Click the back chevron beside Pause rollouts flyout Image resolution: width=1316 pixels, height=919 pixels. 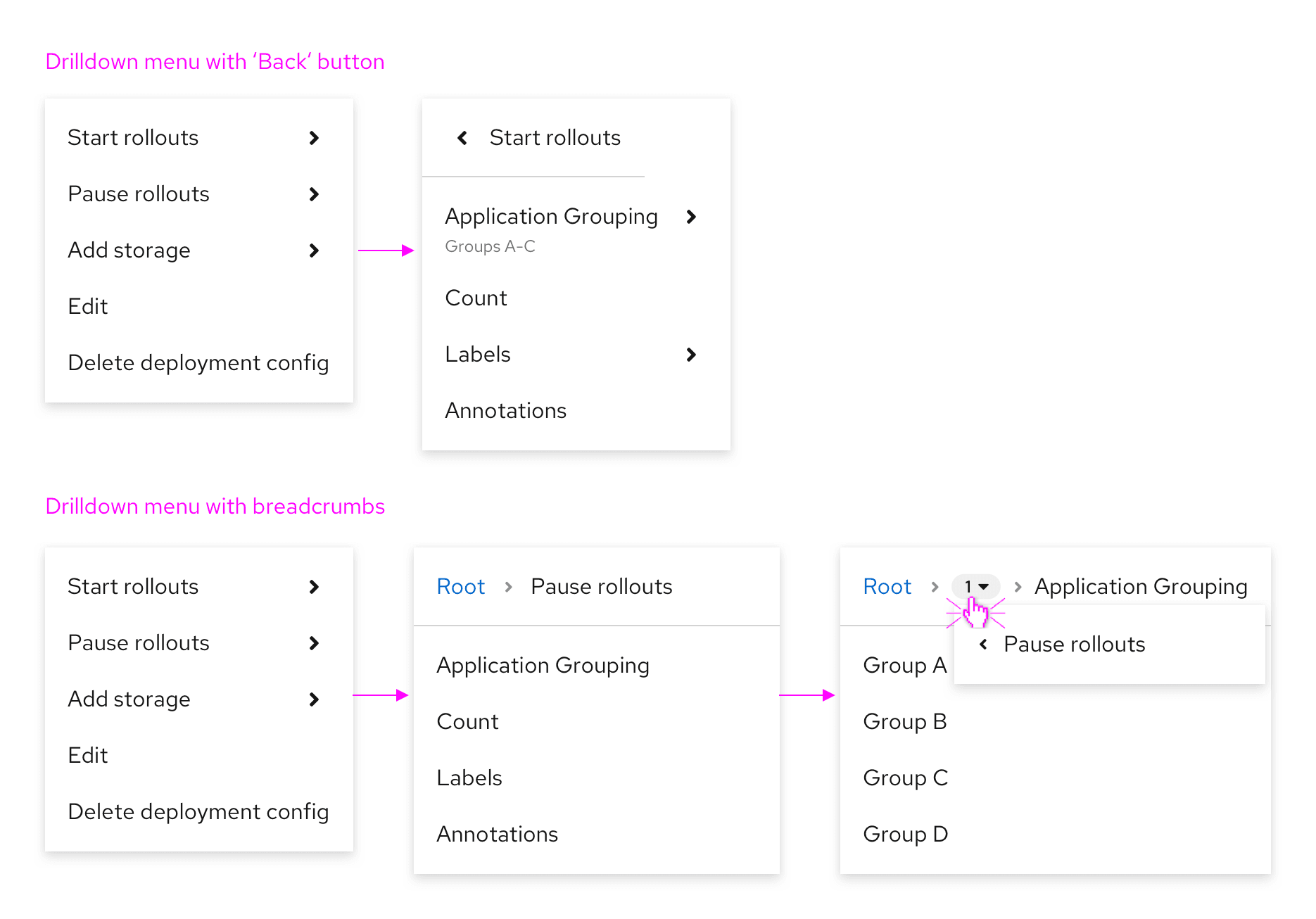[x=983, y=644]
